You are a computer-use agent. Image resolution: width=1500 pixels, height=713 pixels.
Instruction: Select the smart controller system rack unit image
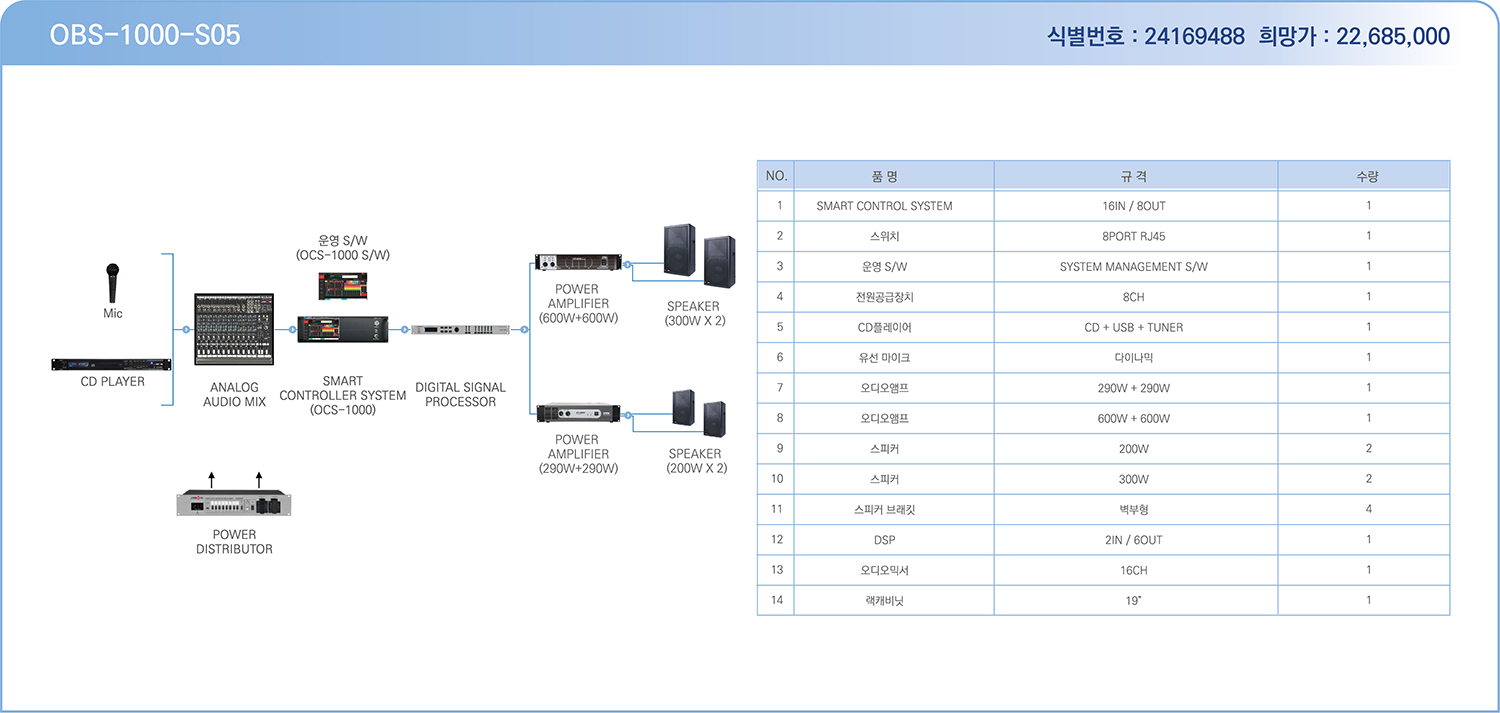click(x=343, y=329)
